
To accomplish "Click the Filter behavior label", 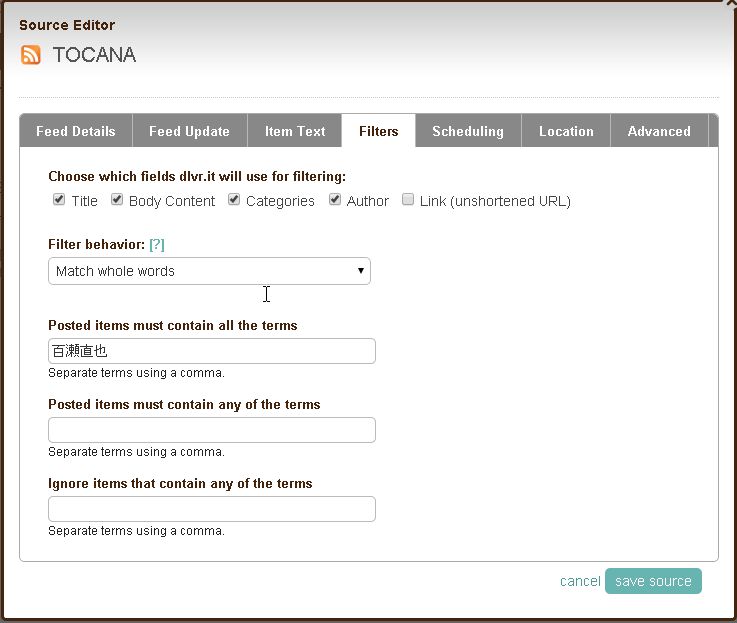I will [96, 244].
